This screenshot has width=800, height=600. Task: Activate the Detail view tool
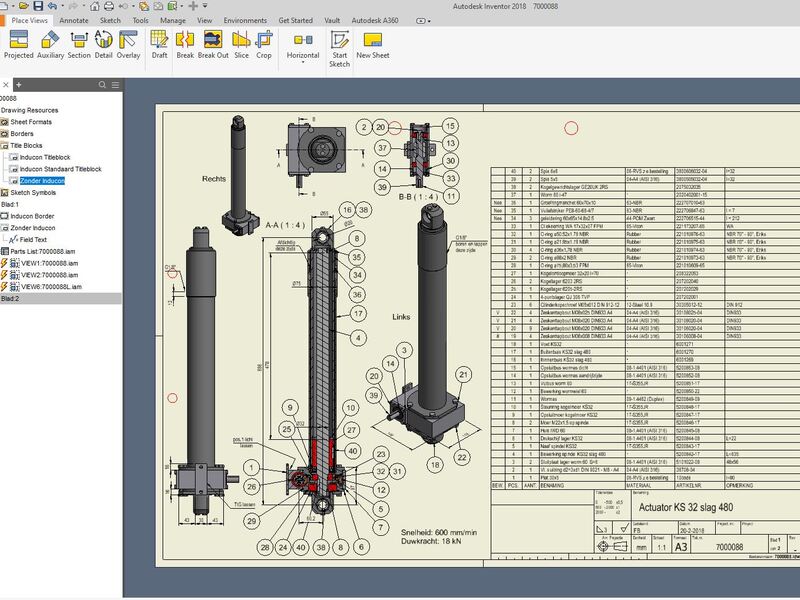point(104,45)
